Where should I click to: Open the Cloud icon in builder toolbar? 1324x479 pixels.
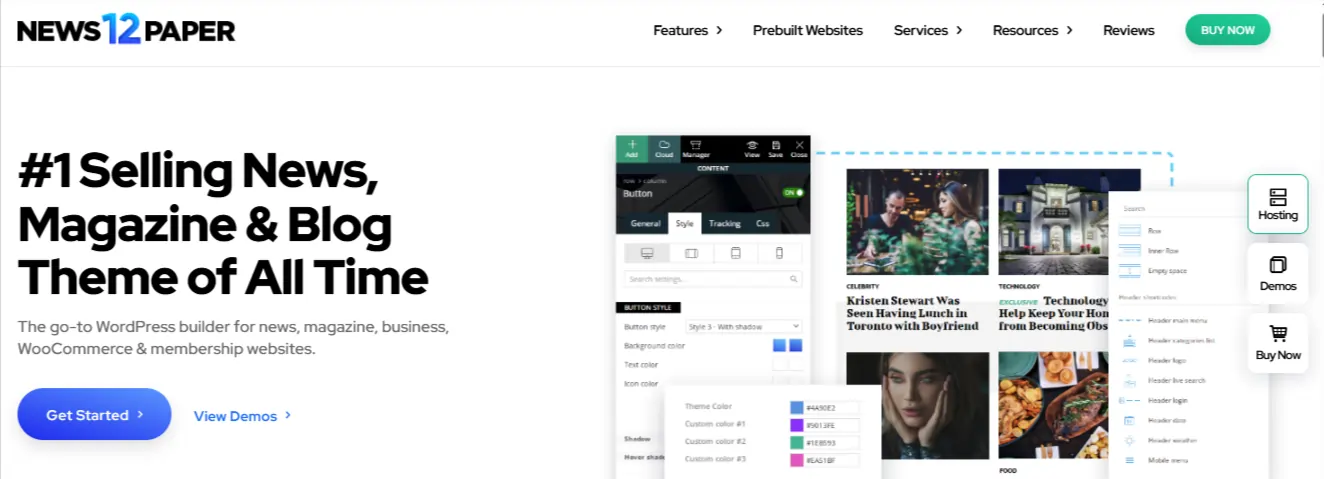tap(664, 146)
